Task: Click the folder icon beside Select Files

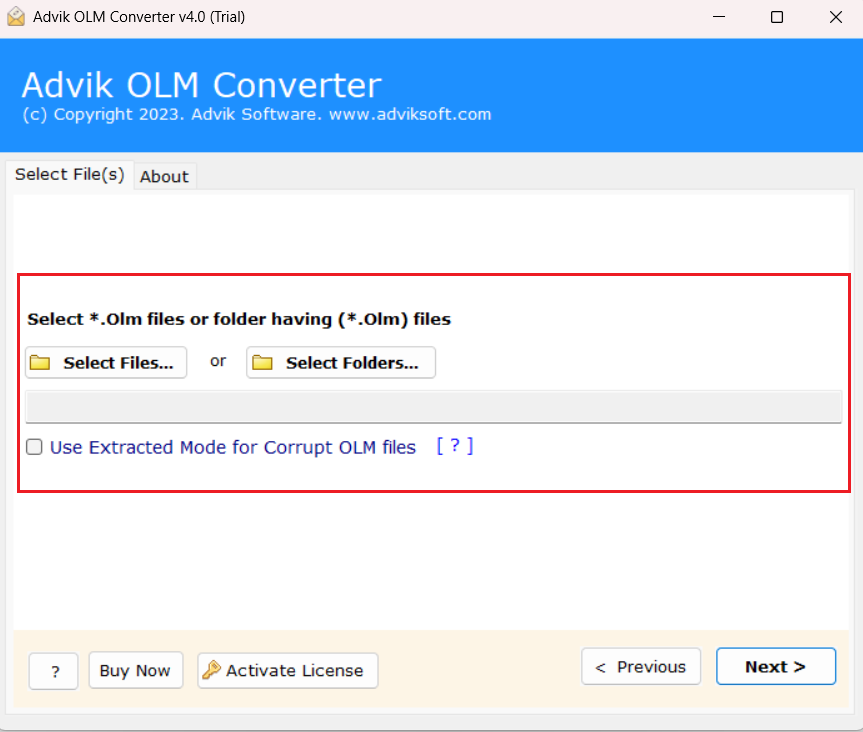Action: tap(40, 363)
